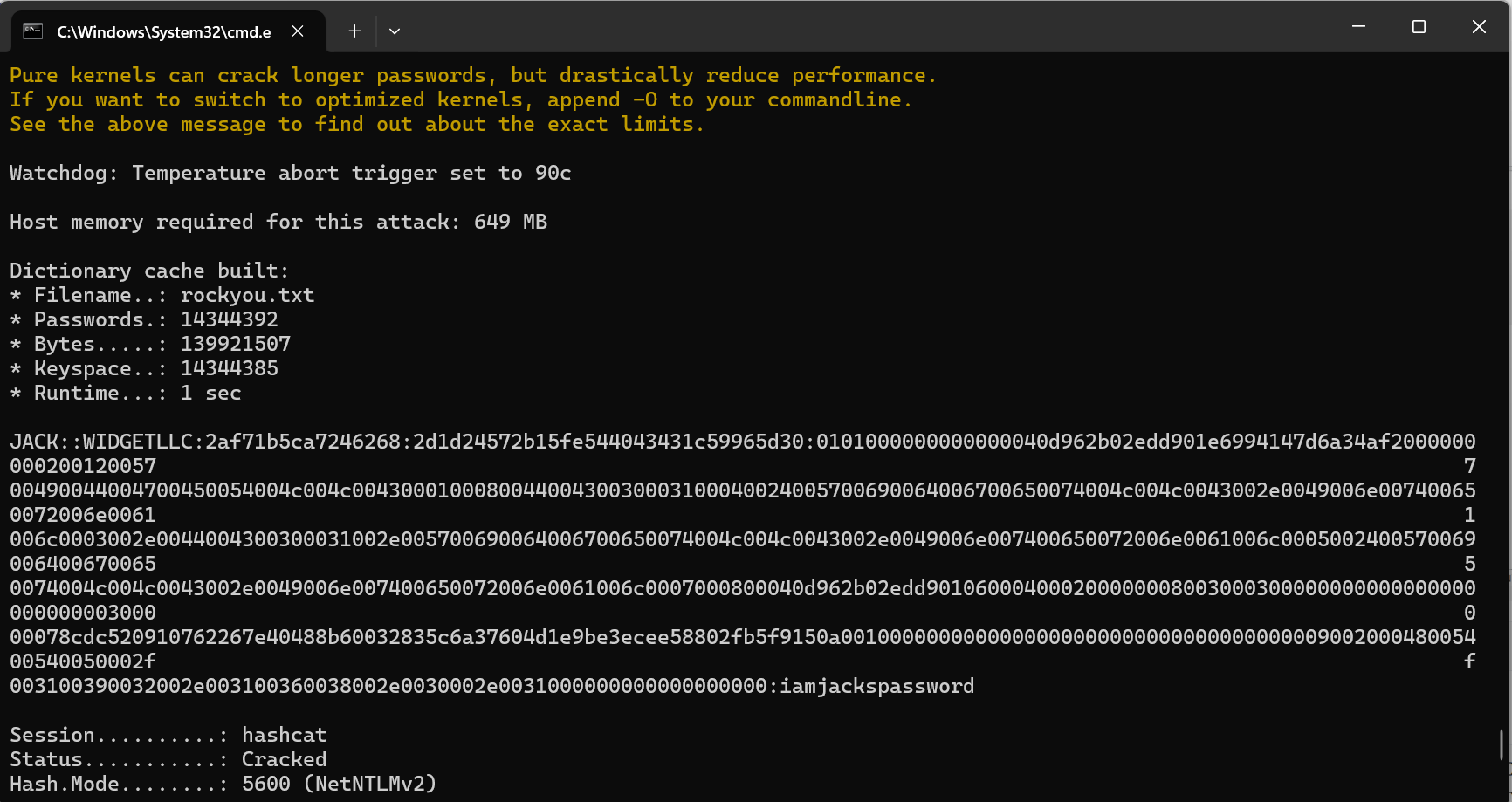The image size is (1512, 802).
Task: Click the cracked password iamjackspassword
Action: click(x=877, y=686)
